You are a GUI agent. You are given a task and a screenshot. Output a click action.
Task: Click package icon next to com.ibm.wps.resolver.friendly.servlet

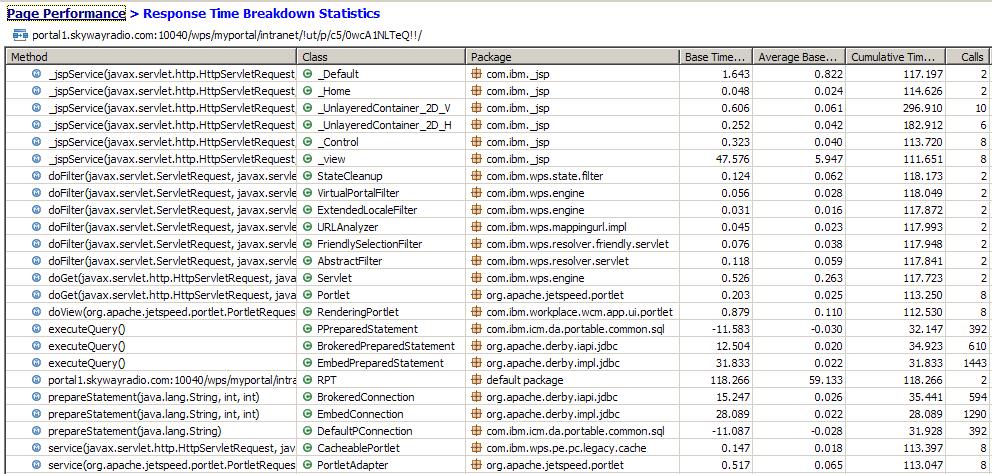[476, 244]
